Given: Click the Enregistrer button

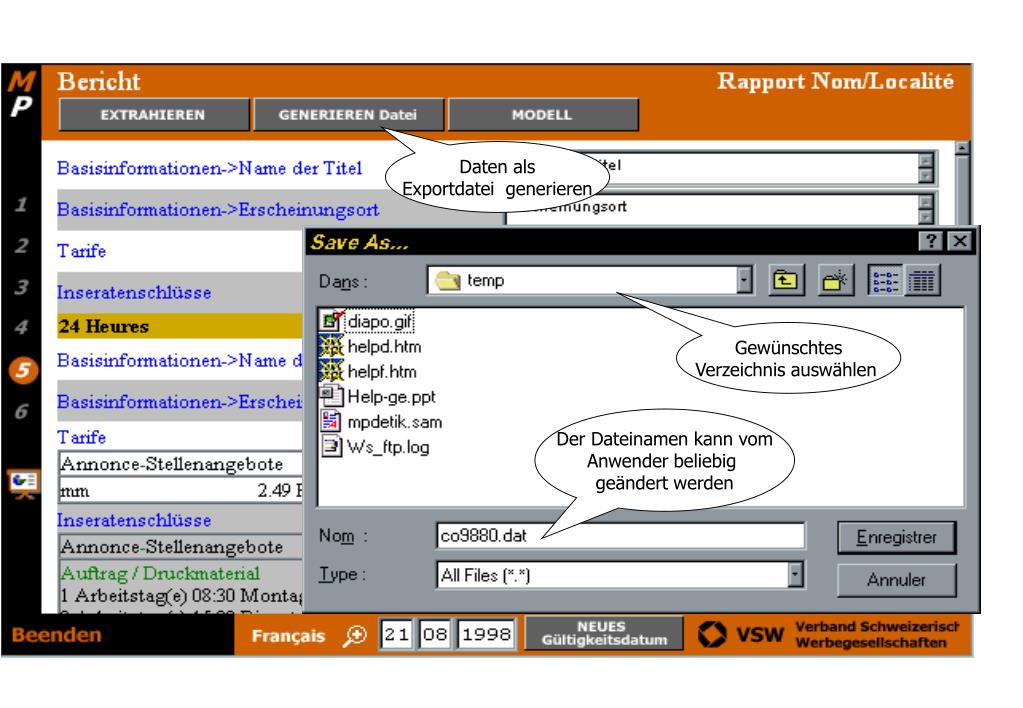Looking at the screenshot, I should [896, 538].
